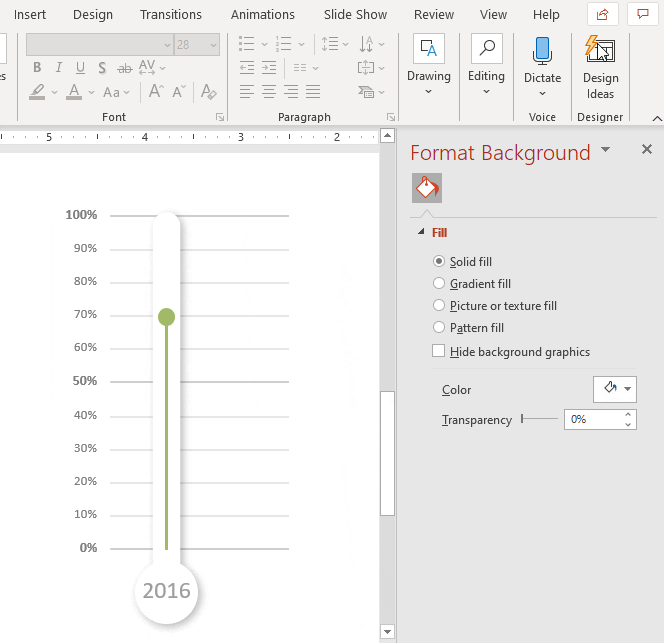
Task: Open Font dialog launcher
Action: click(x=220, y=117)
